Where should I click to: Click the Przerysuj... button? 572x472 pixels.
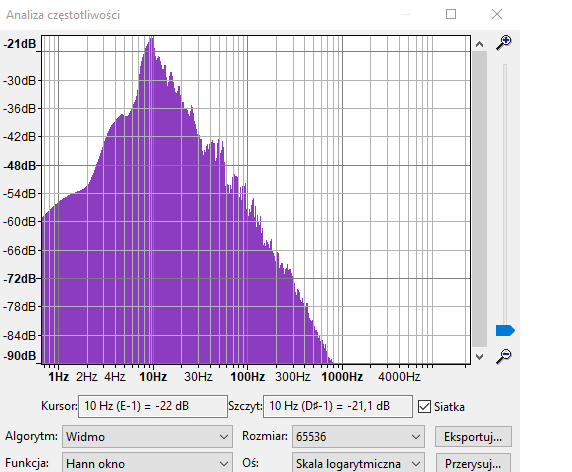coord(473,463)
